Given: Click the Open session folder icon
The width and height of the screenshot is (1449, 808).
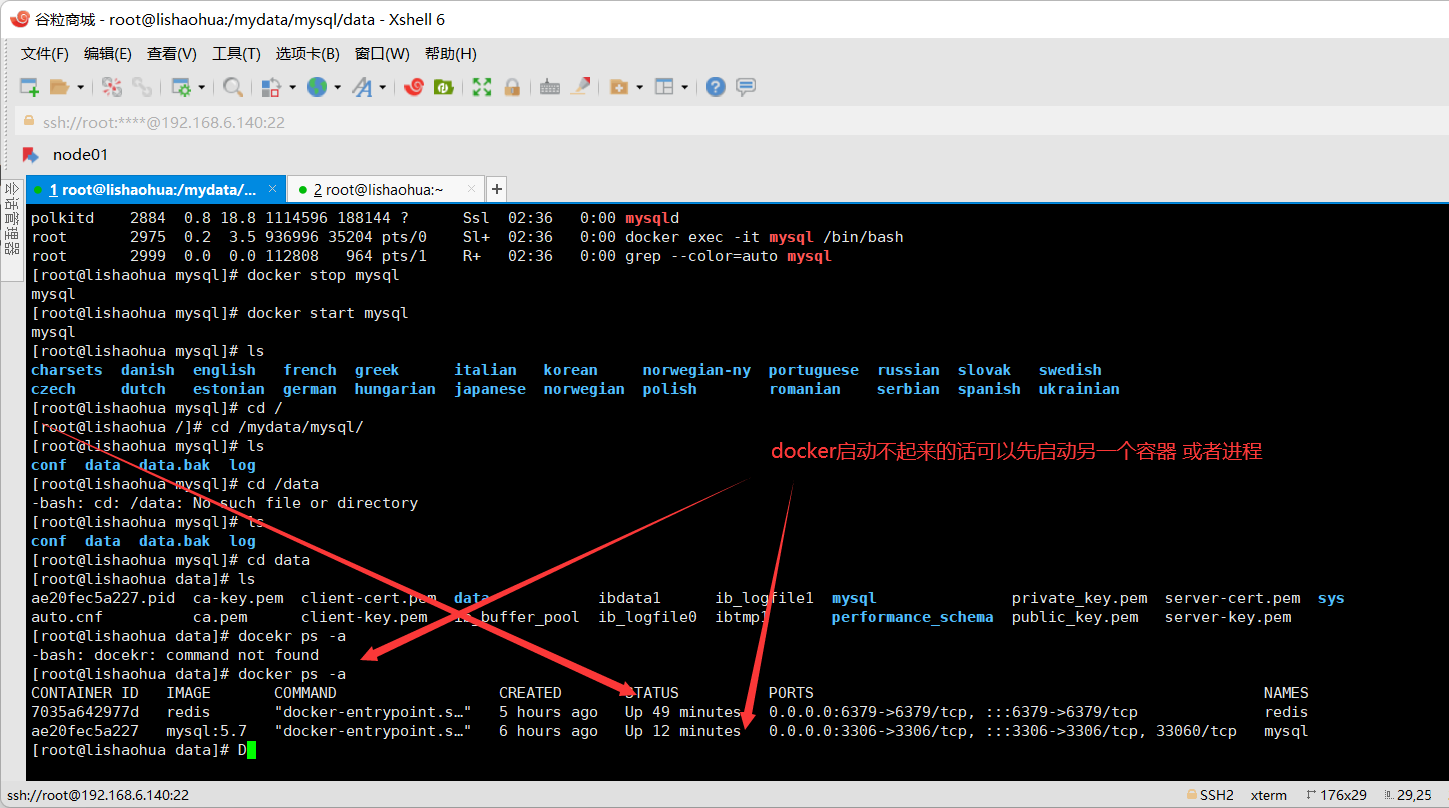Looking at the screenshot, I should pyautogui.click(x=59, y=87).
